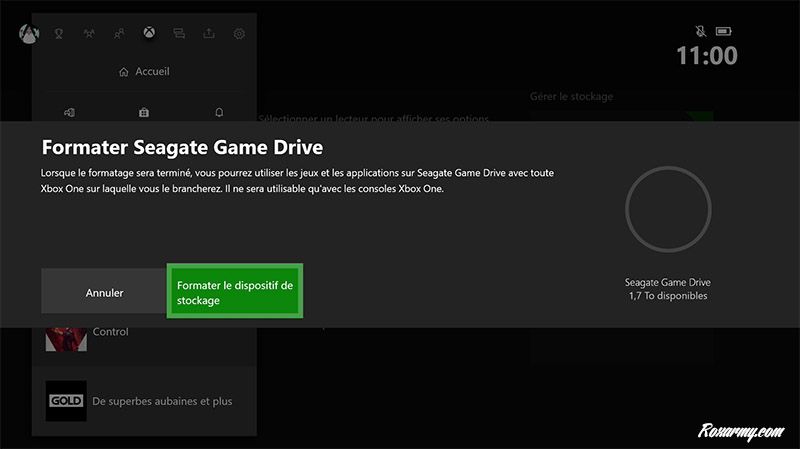
Task: Click De superbes aubaines et plus
Action: click(162, 401)
